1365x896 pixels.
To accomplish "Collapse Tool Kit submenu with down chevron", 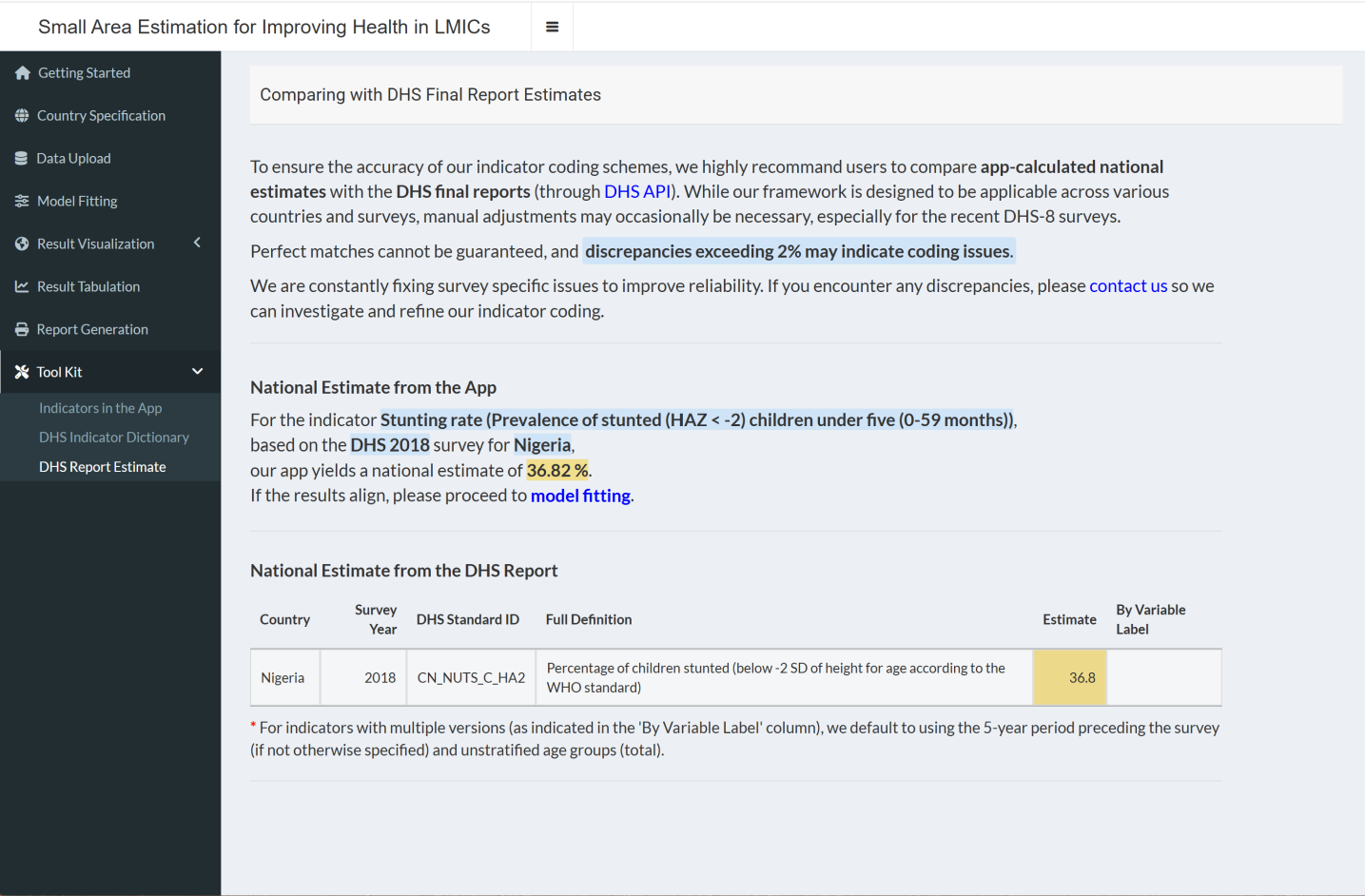I will click(197, 372).
